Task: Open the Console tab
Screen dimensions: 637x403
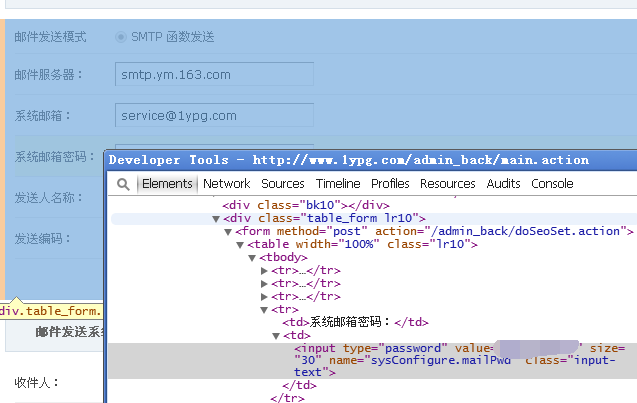Action: coord(552,184)
